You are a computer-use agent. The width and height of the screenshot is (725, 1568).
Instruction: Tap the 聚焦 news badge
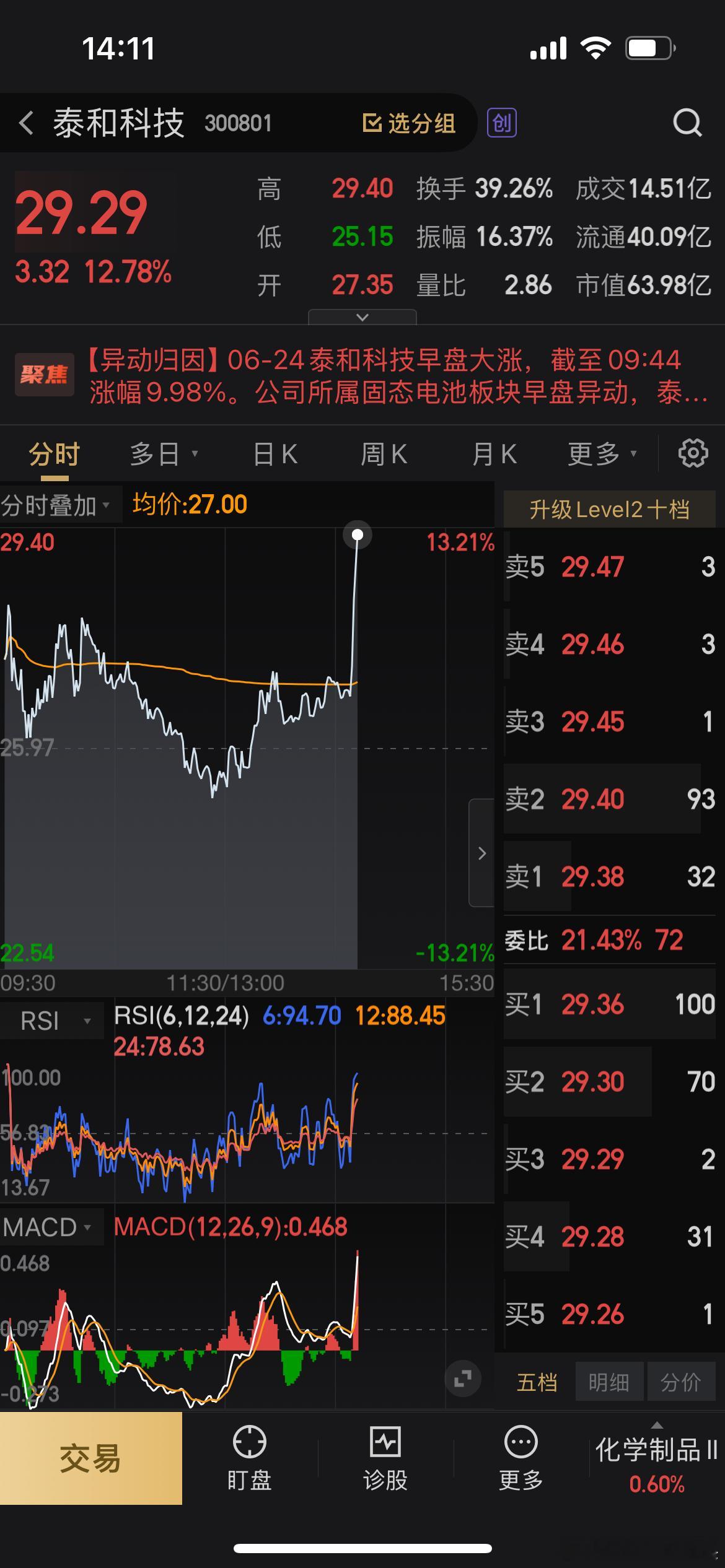(44, 375)
